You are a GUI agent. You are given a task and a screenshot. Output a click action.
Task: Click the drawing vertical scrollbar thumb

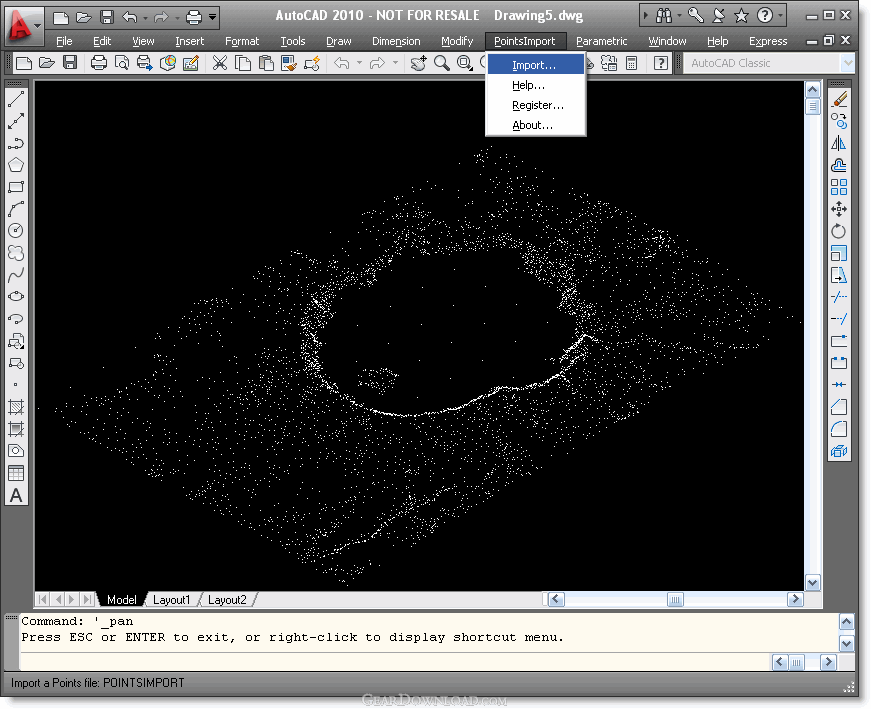(x=813, y=106)
